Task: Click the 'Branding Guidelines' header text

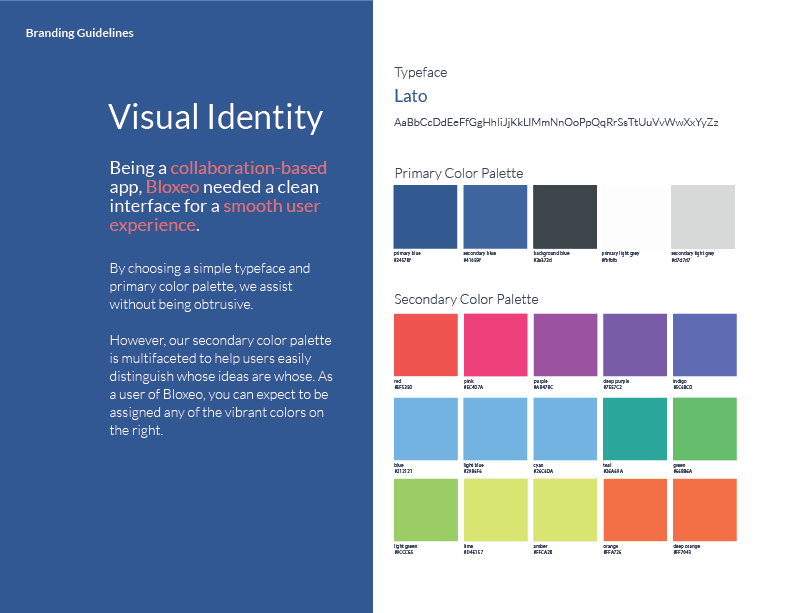Action: [x=80, y=33]
